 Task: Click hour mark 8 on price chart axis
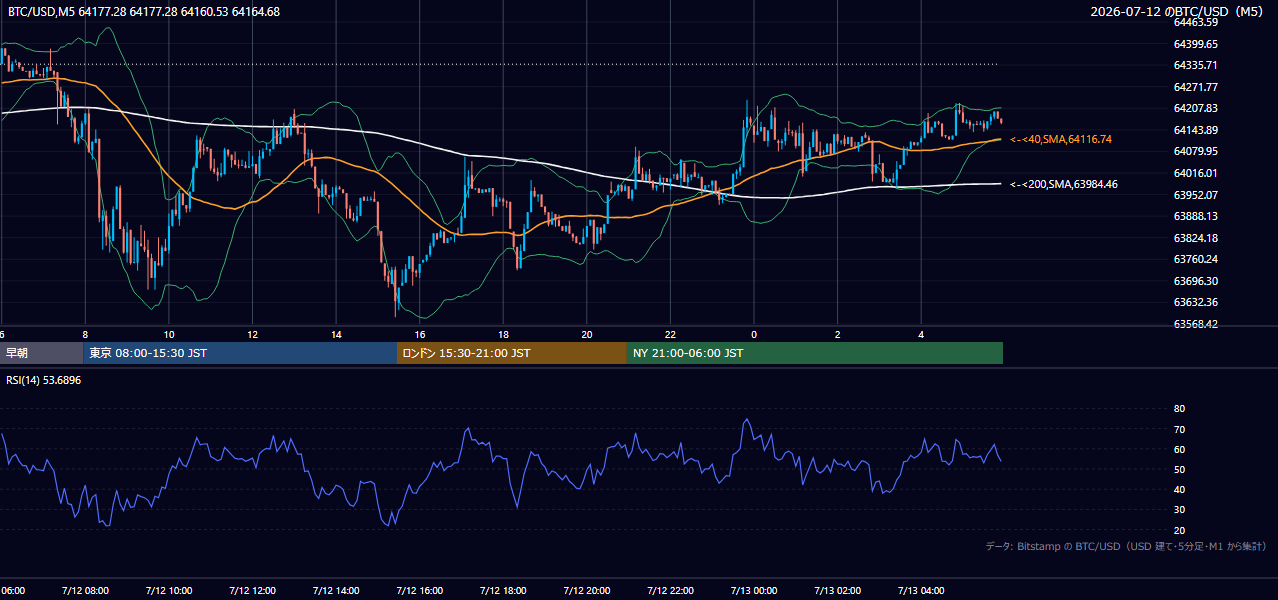click(85, 334)
